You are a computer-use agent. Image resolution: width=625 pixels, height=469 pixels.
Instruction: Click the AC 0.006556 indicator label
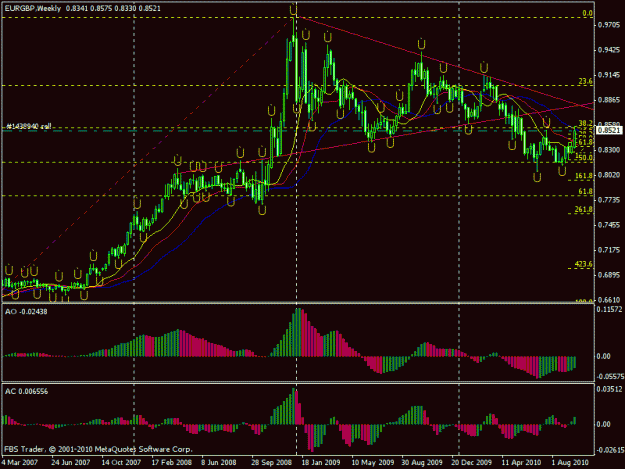click(26, 392)
